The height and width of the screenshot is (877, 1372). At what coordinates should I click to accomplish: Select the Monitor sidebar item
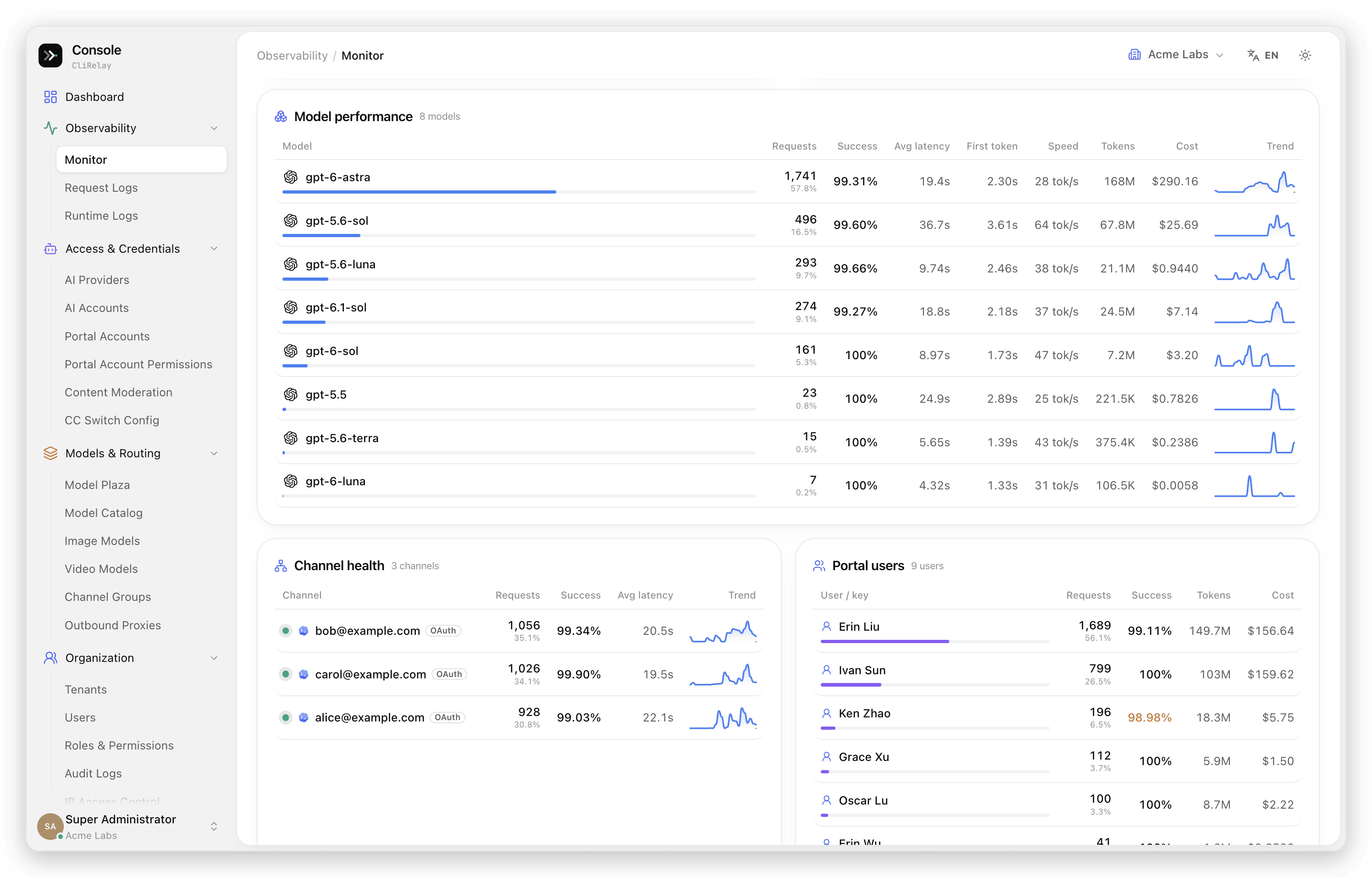point(141,160)
